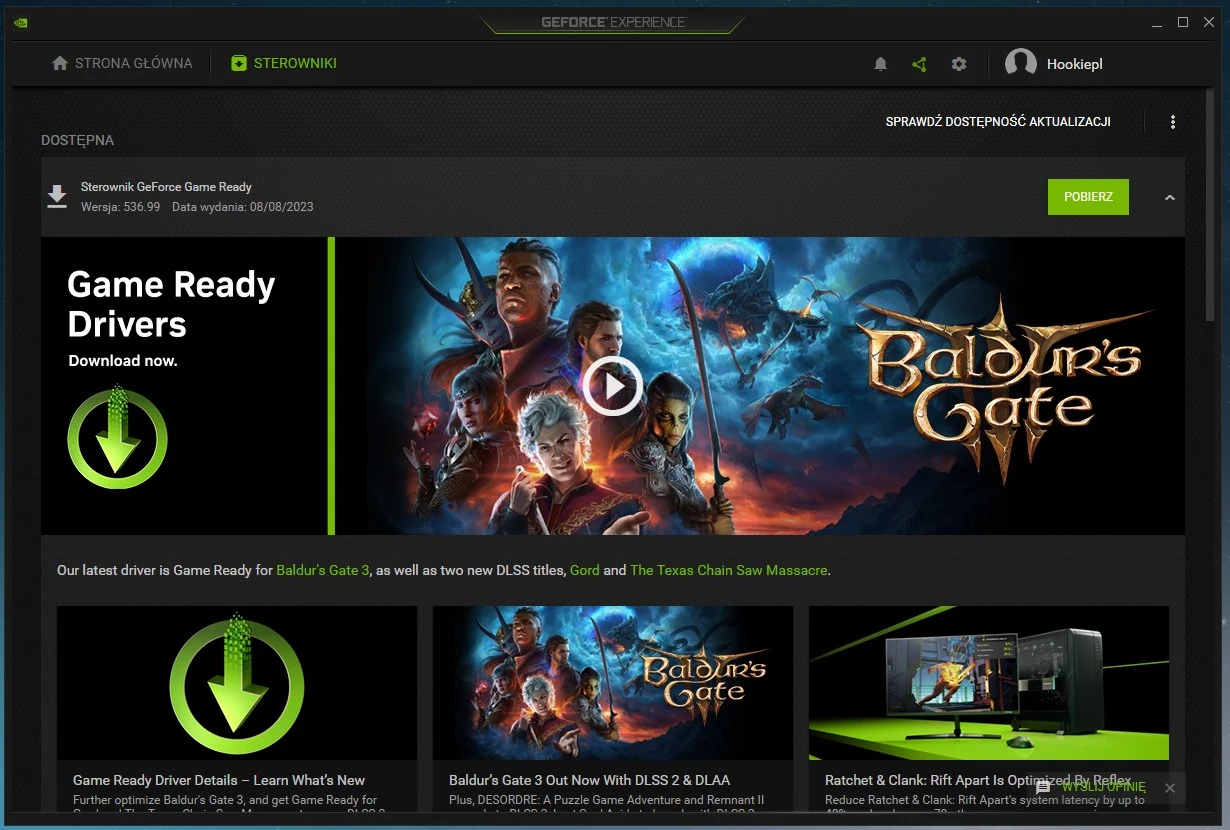Click the driver download arrow icon

coord(57,196)
